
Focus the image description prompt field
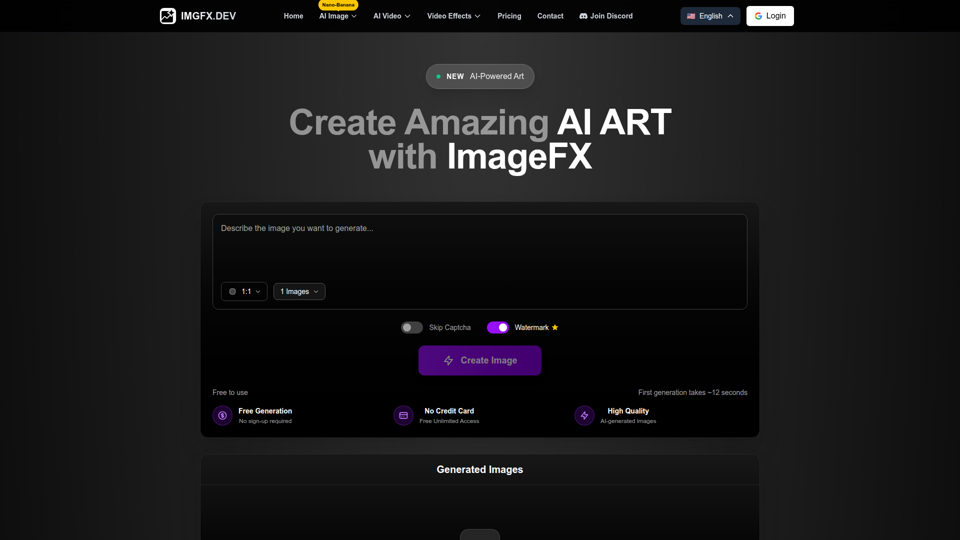click(480, 261)
